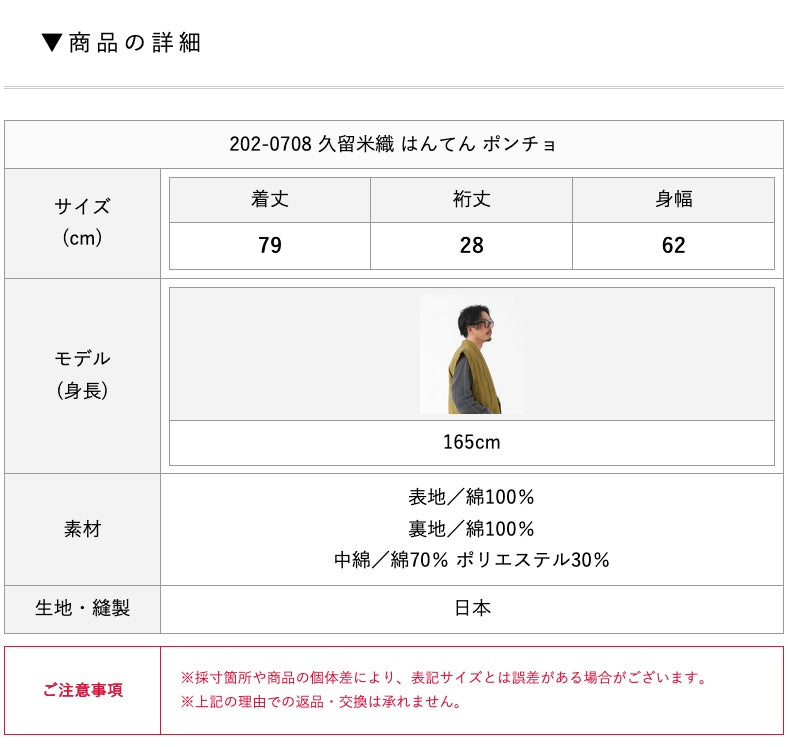Click the 生地・縫製 row label
The image size is (788, 747).
[x=82, y=608]
